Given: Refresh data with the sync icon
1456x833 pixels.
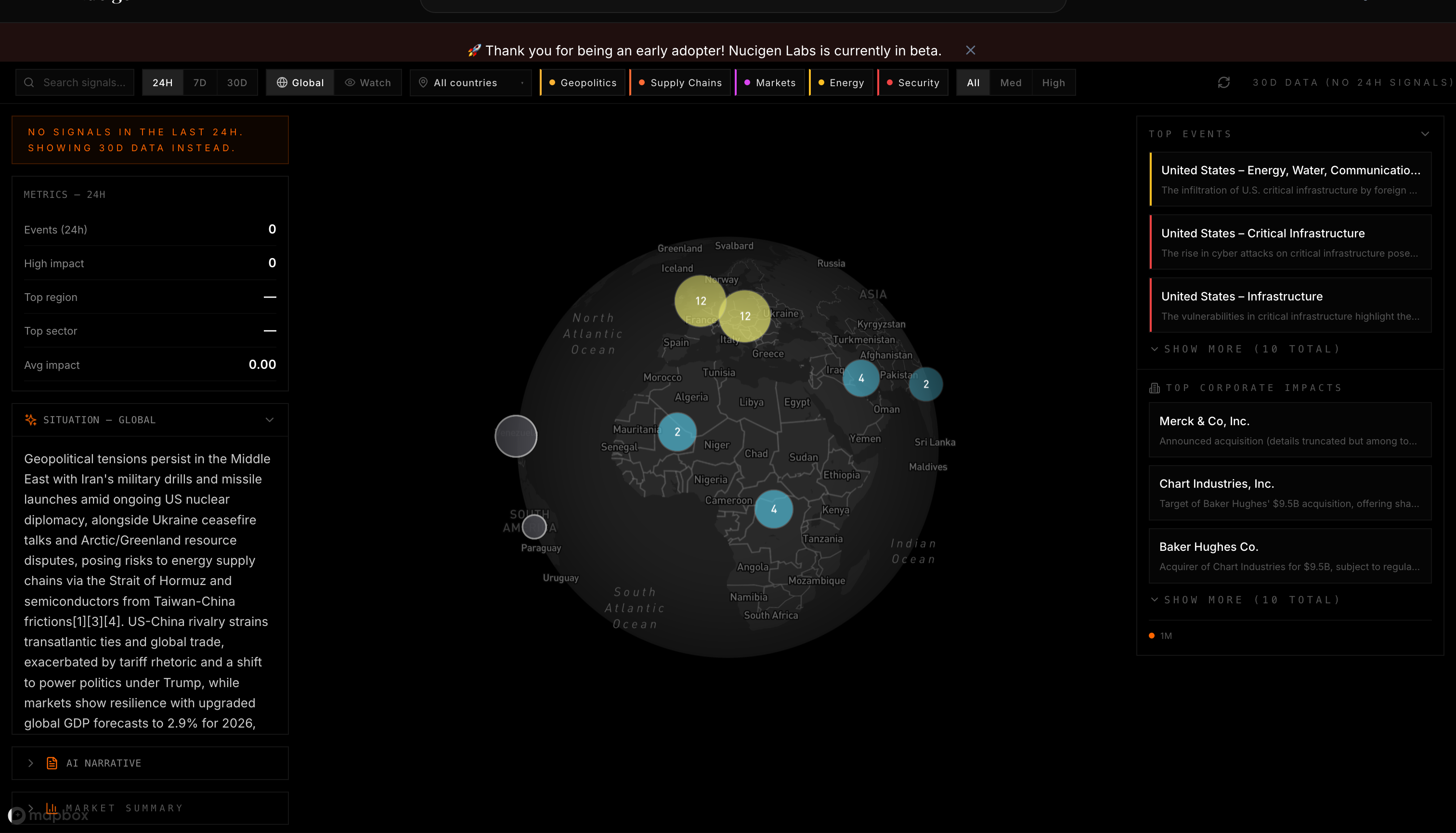Looking at the screenshot, I should (x=1224, y=82).
